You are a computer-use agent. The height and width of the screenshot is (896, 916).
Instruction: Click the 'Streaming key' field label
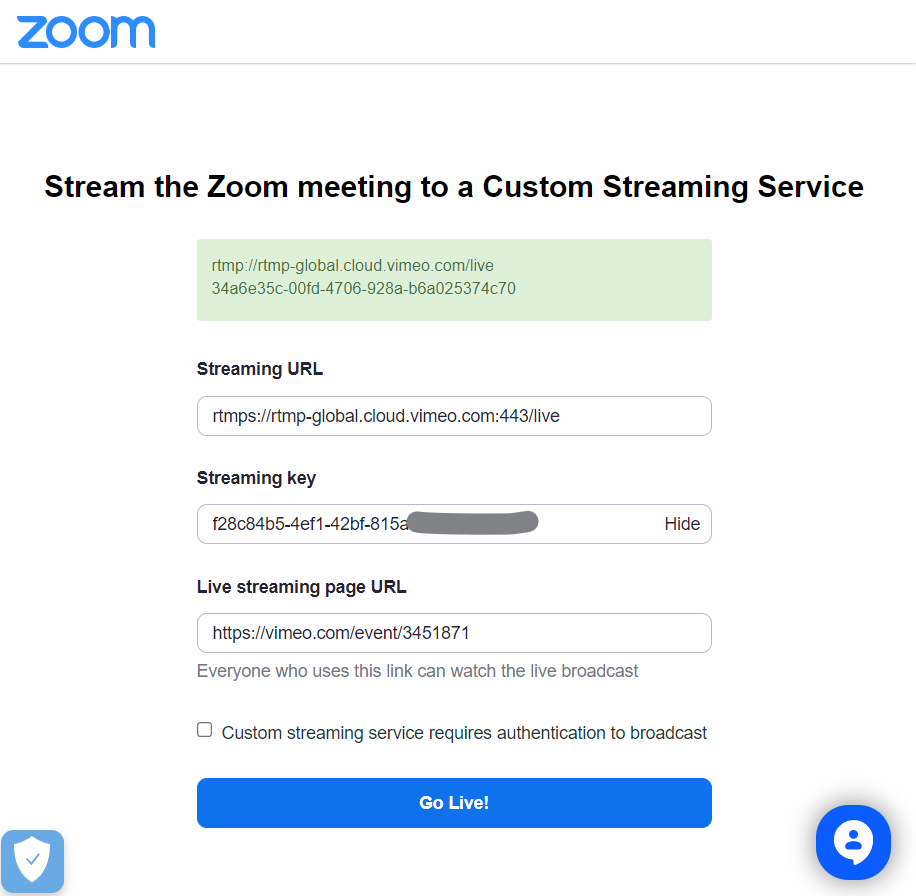pyautogui.click(x=256, y=478)
